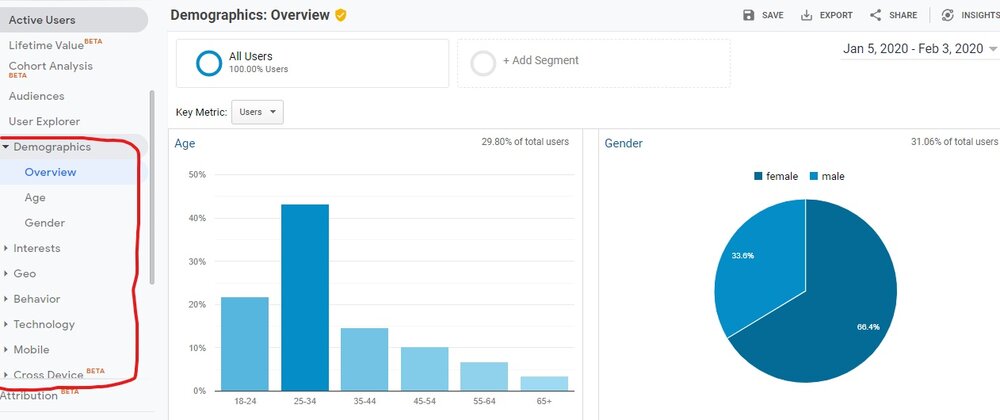
Task: Click the EXPORT button label
Action: (x=836, y=15)
